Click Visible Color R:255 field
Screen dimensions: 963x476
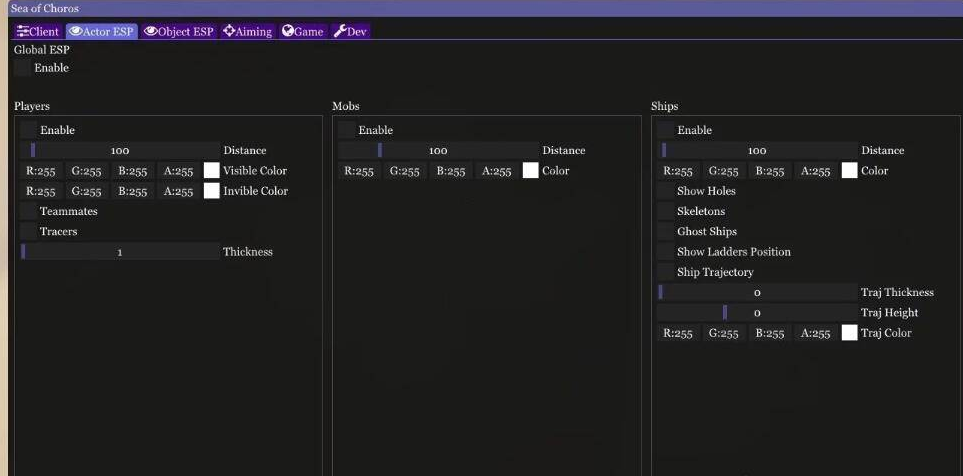point(41,171)
